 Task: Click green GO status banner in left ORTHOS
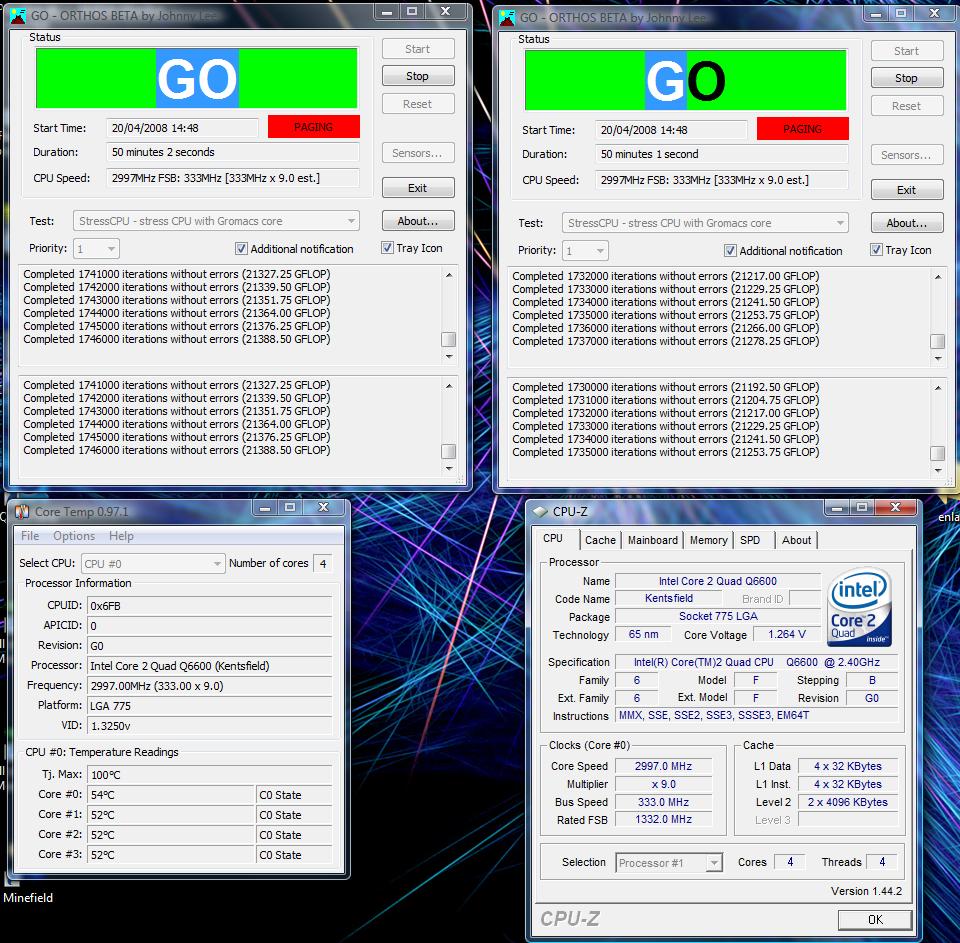[x=197, y=78]
